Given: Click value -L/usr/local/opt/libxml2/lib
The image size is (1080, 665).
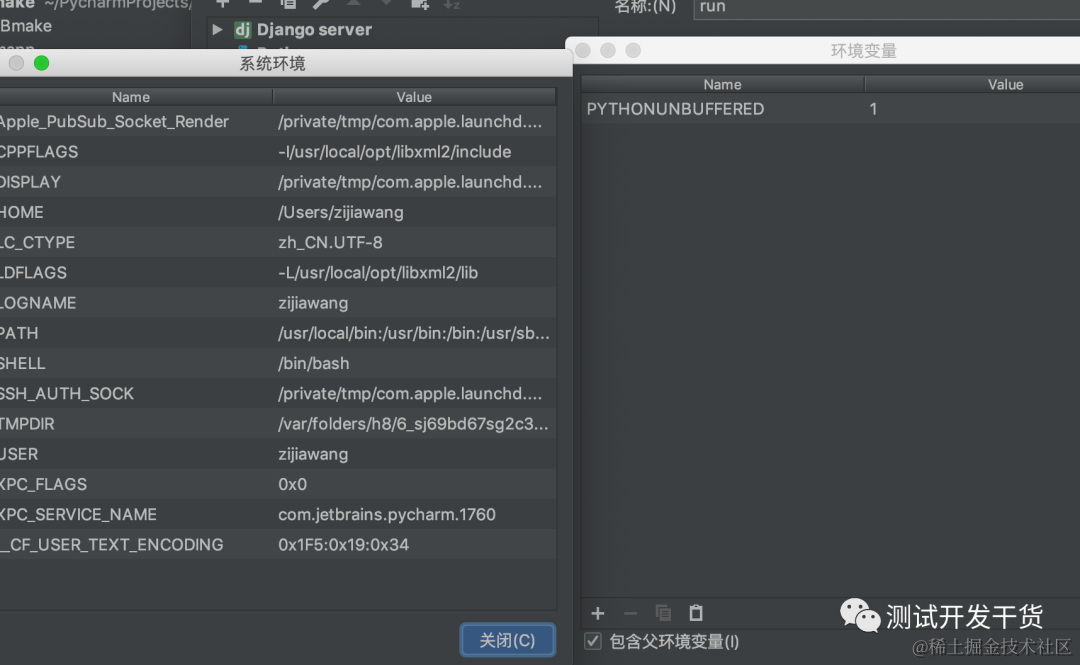Looking at the screenshot, I should (x=377, y=273).
